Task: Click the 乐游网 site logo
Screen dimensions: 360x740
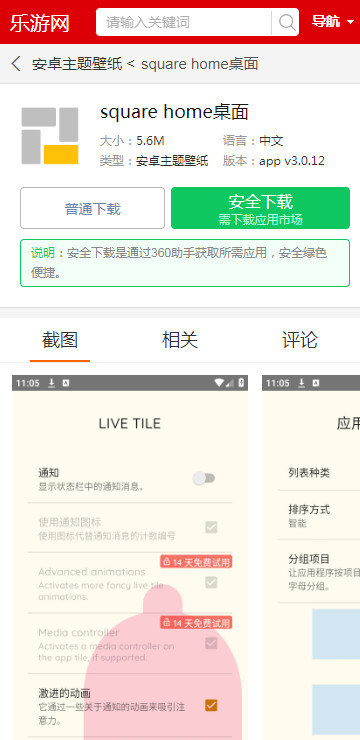Action: tap(40, 22)
